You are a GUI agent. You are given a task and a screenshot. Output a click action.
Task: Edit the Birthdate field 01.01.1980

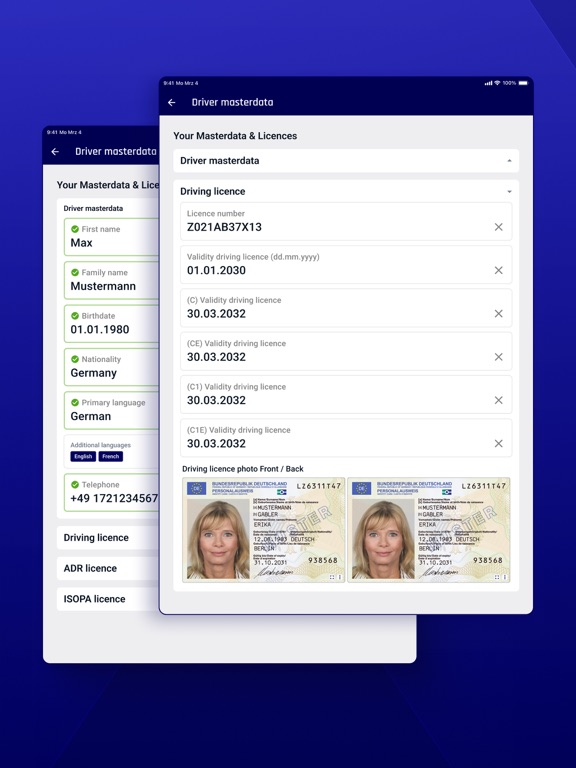click(111, 324)
